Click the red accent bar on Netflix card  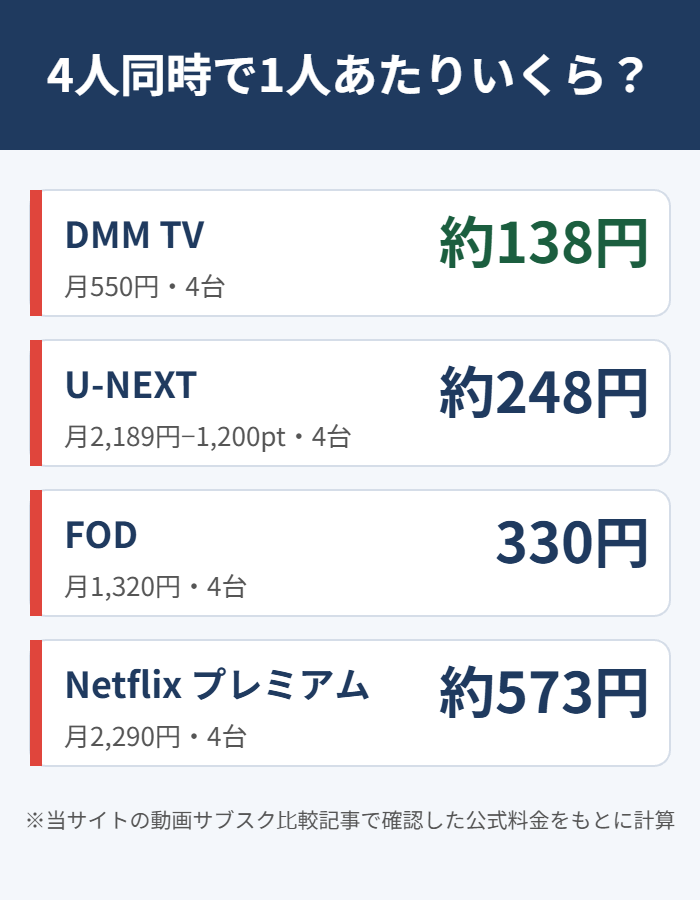[x=36, y=703]
